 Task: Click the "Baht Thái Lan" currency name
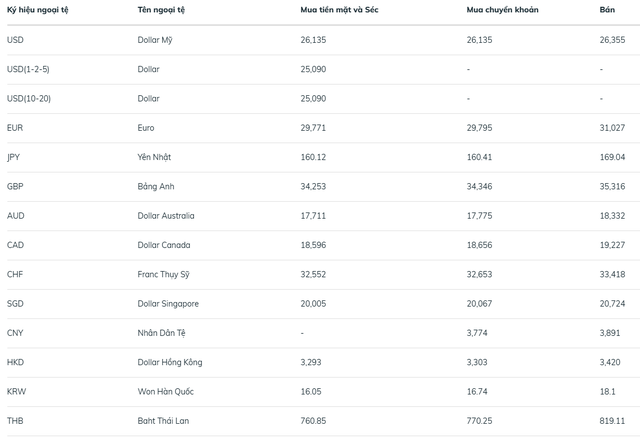(163, 421)
